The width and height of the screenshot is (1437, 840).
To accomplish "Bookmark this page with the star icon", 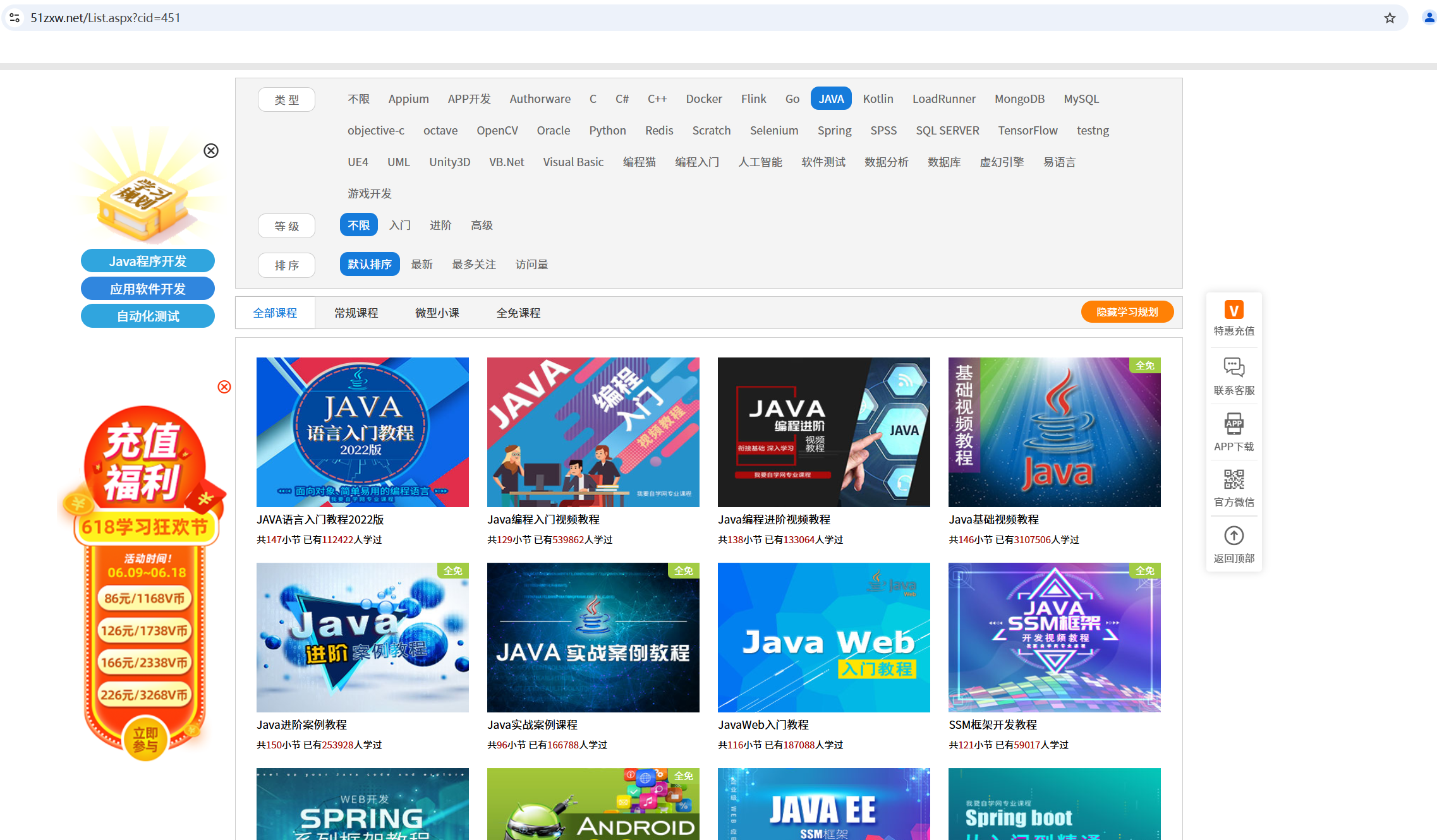I will pos(1390,18).
